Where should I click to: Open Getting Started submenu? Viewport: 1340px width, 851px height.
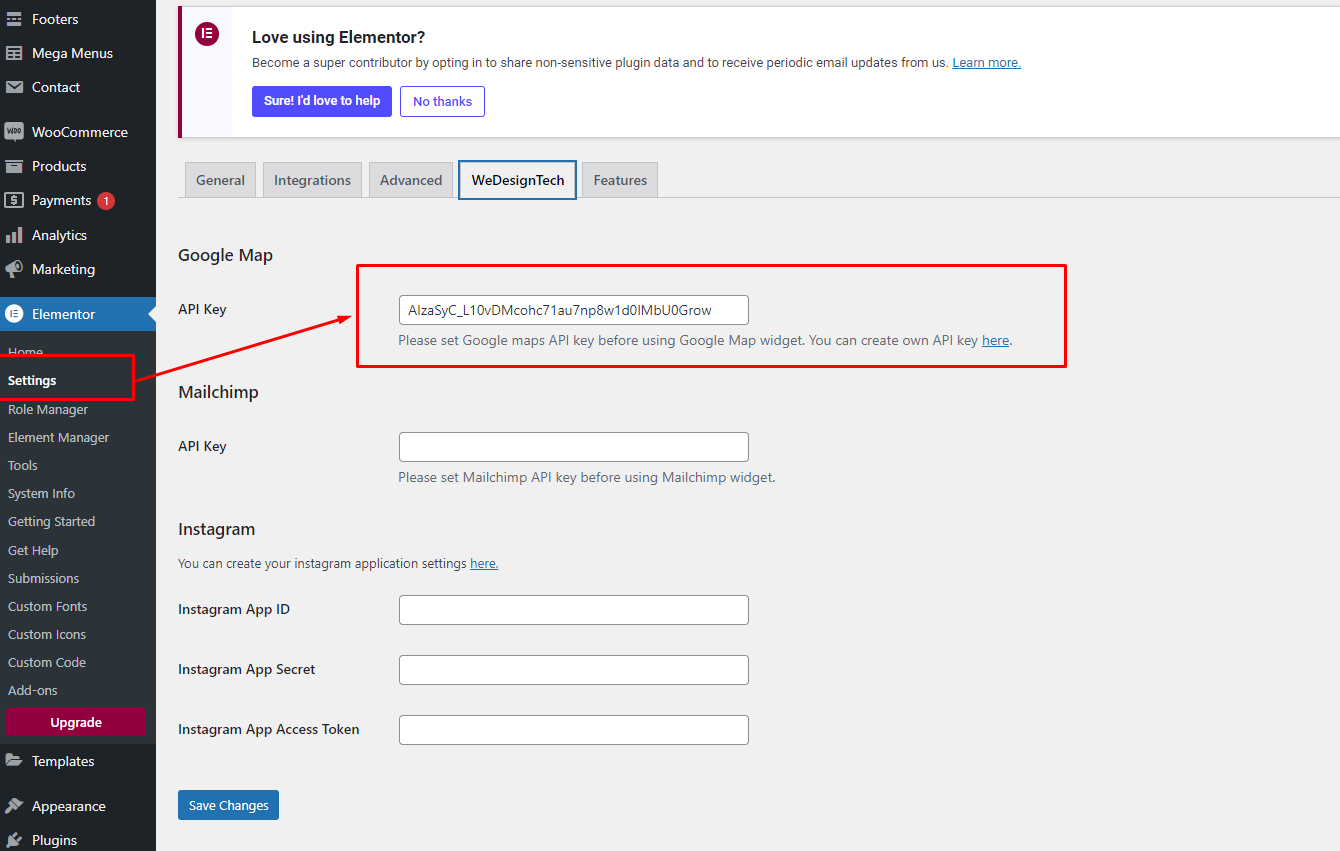pyautogui.click(x=51, y=521)
